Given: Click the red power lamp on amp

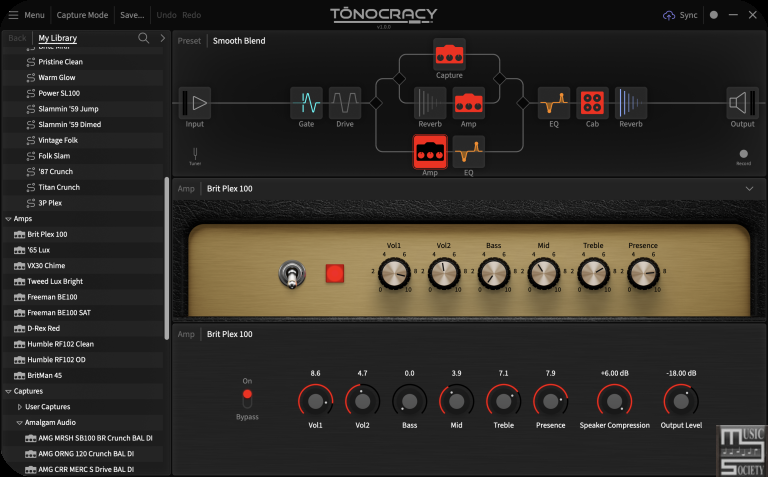Looking at the screenshot, I should [x=335, y=273].
